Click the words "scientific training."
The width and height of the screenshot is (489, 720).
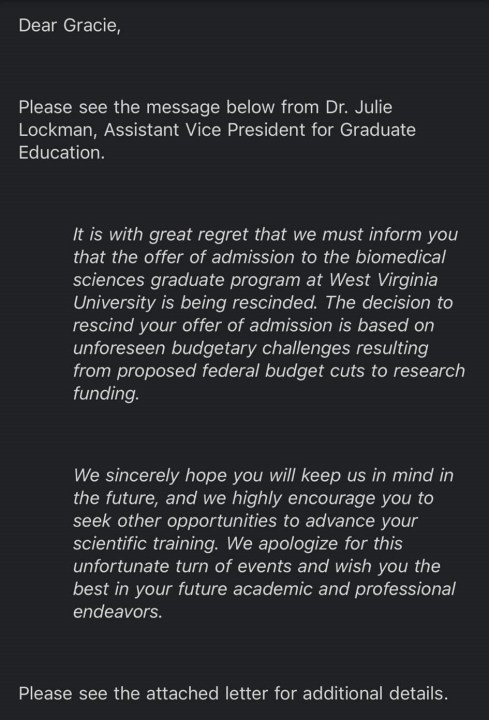146,544
